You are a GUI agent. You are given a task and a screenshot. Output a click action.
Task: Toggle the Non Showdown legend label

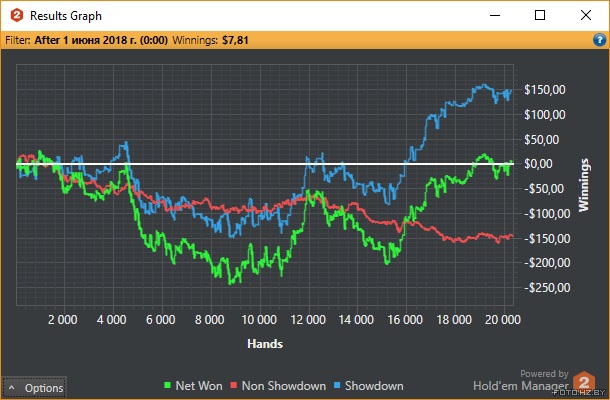point(281,385)
